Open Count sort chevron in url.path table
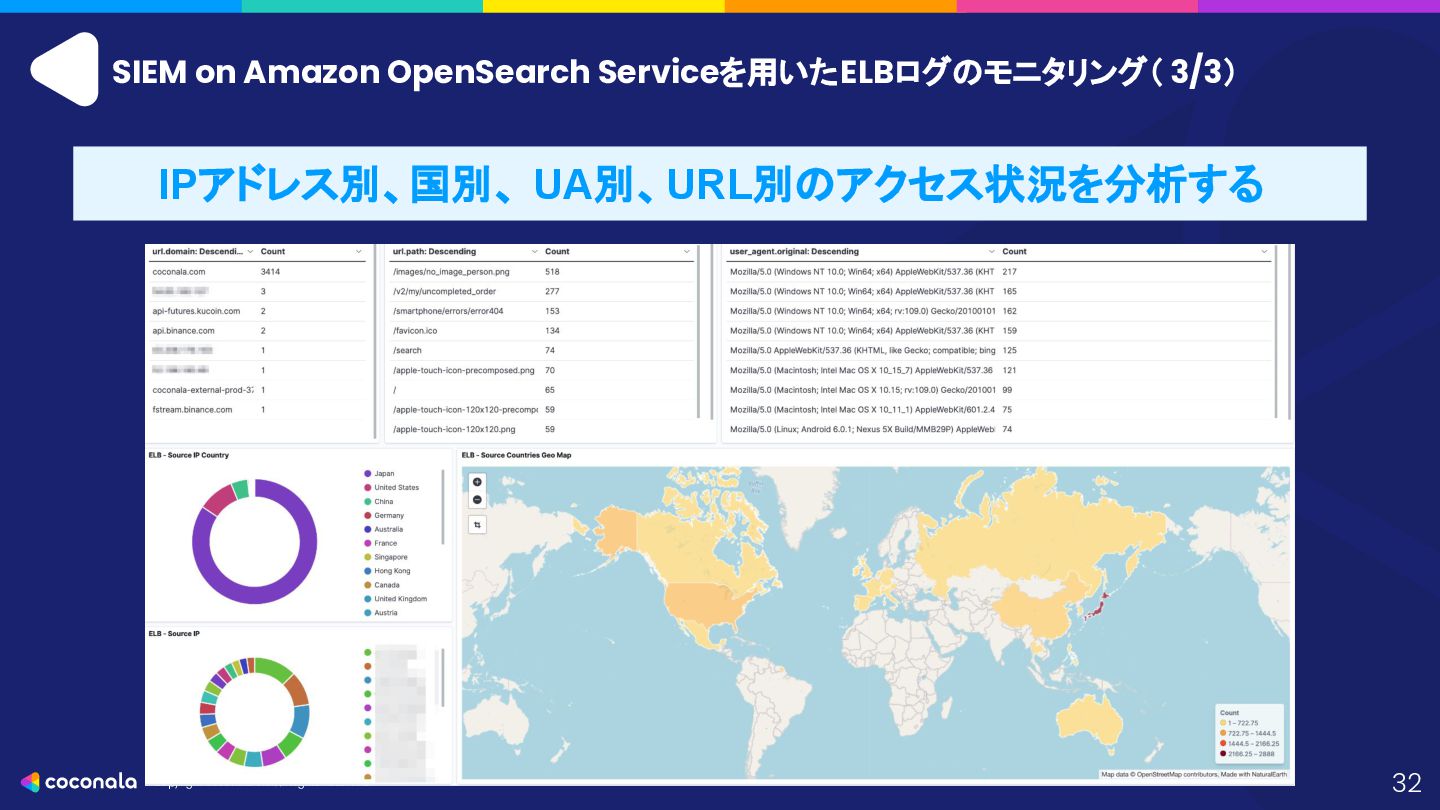This screenshot has height=810, width=1440. 686,251
